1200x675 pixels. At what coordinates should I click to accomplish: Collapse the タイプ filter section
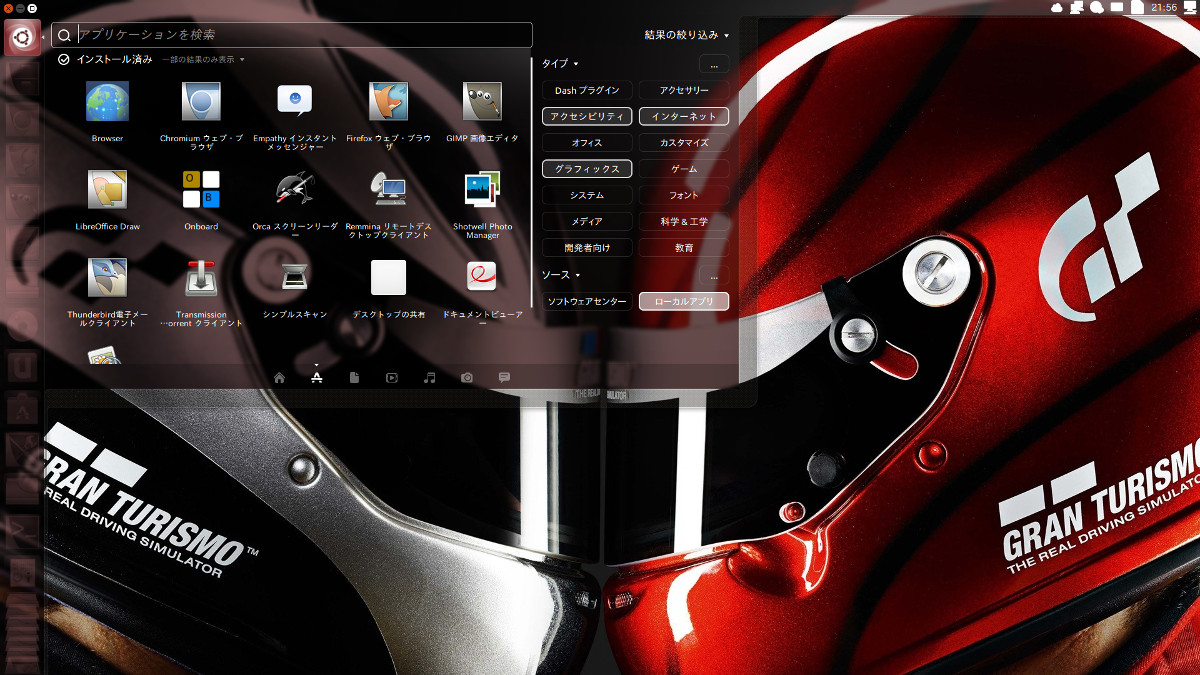[560, 64]
